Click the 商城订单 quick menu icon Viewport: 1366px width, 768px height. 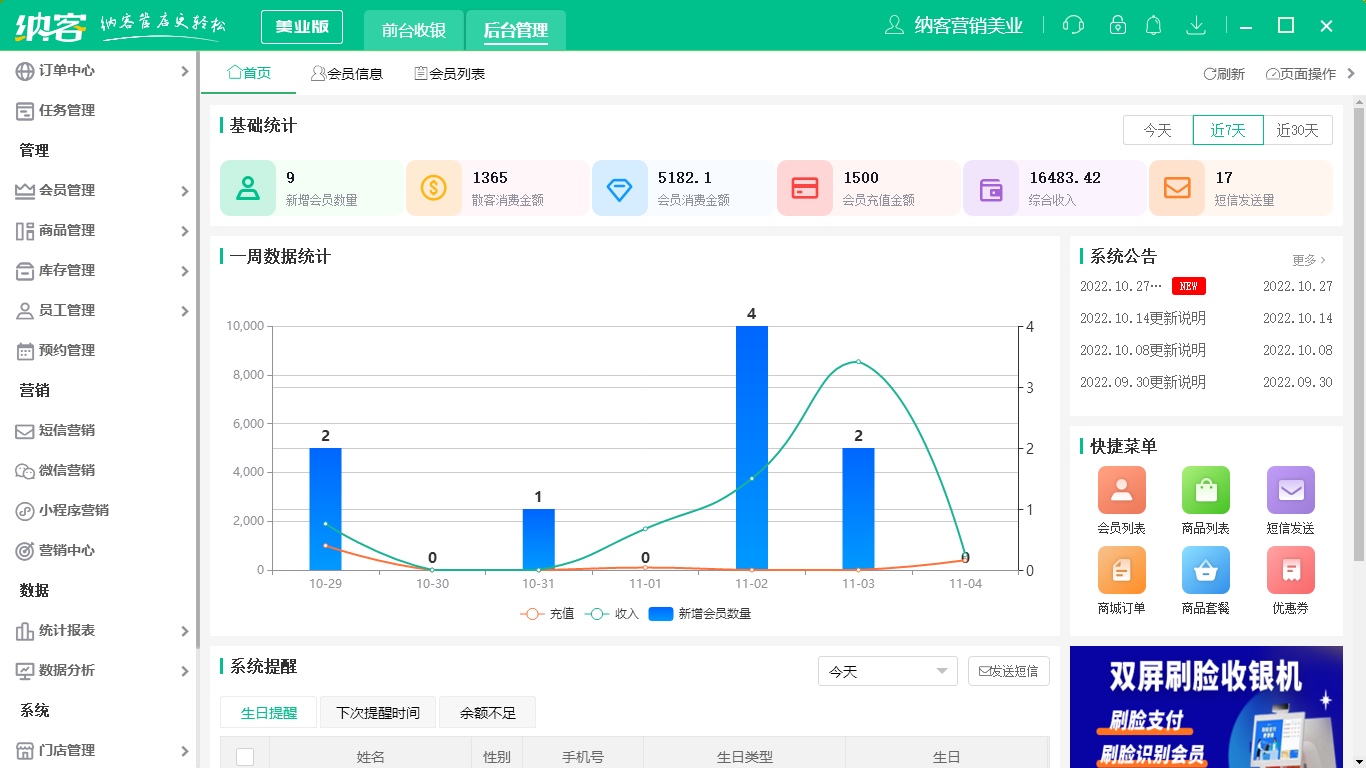pos(1121,570)
